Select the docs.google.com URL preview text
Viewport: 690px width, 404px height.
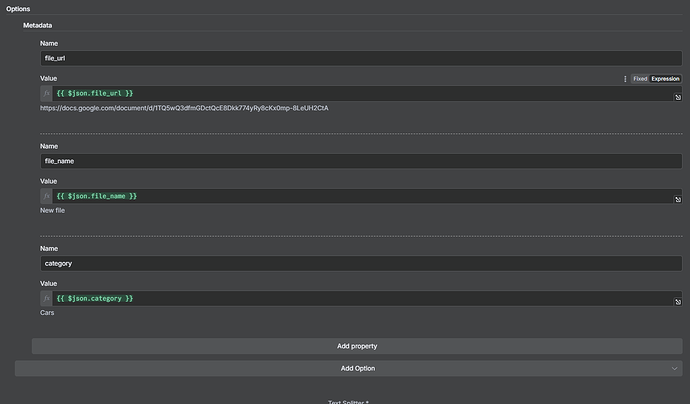pyautogui.click(x=184, y=108)
